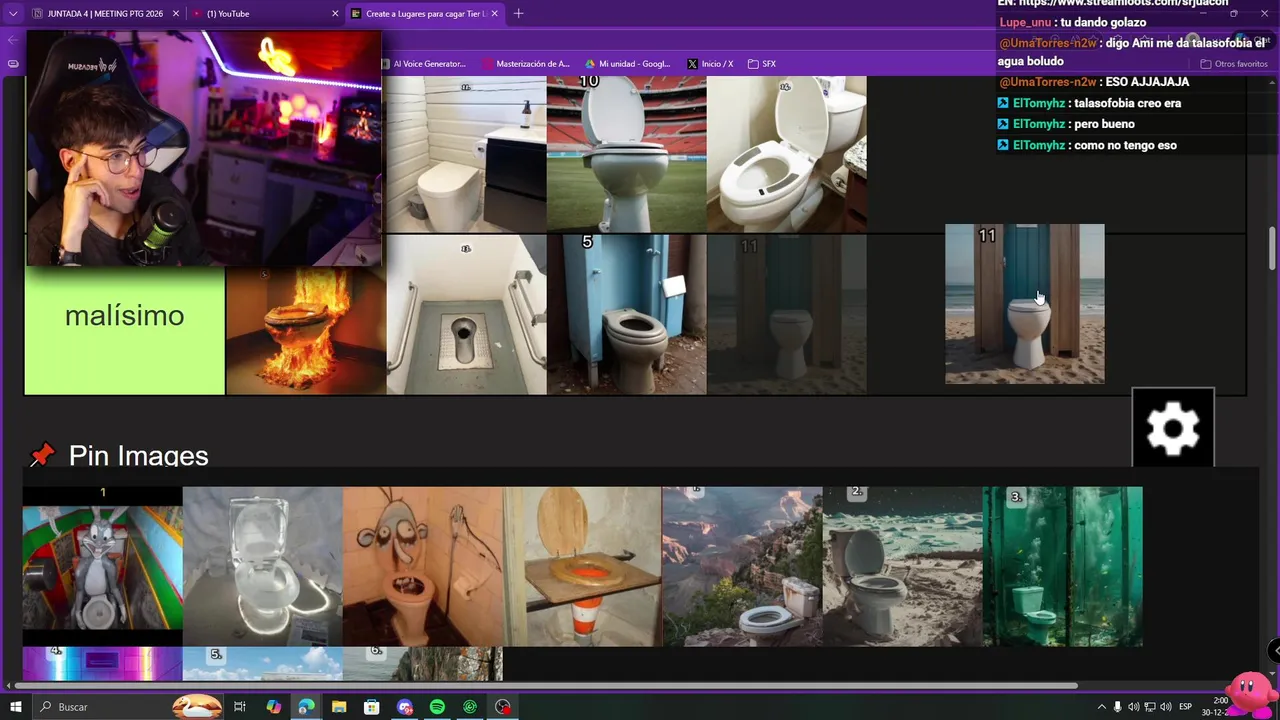Select the white toilet with open padded seat

(x=786, y=154)
